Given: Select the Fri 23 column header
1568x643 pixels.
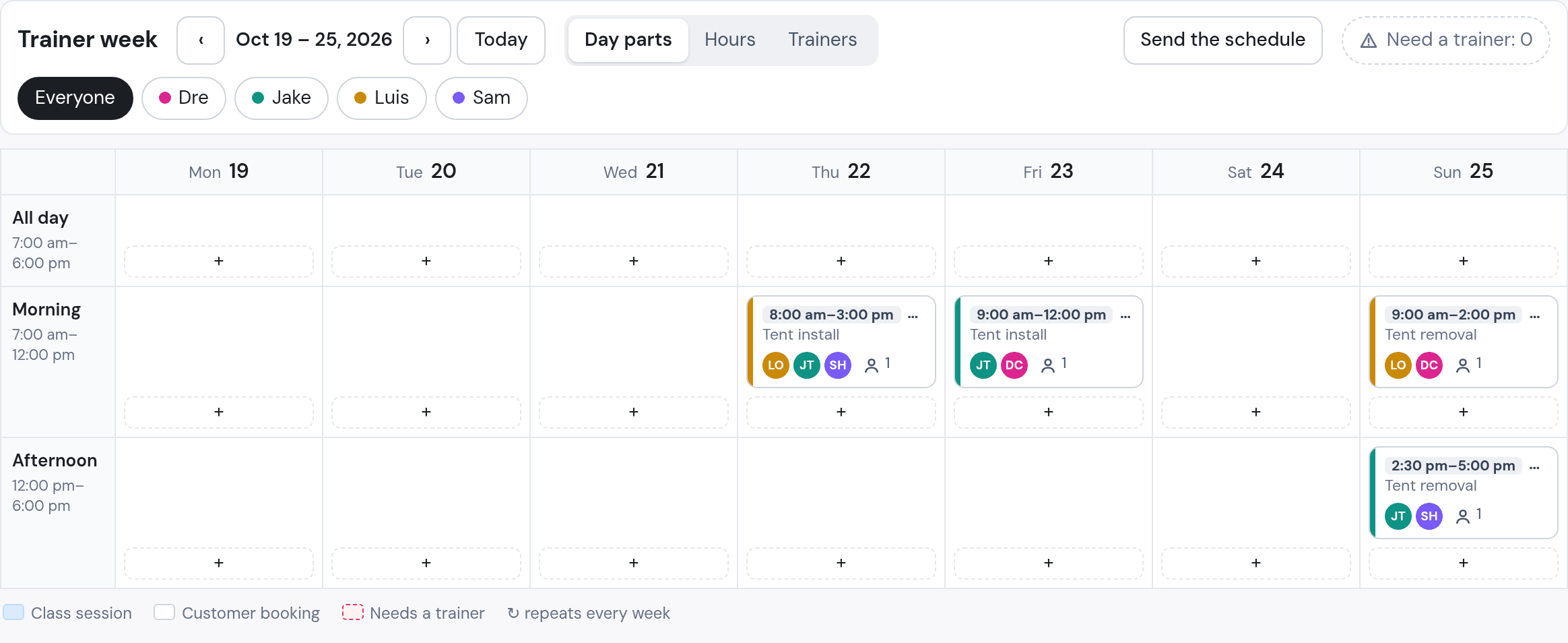Looking at the screenshot, I should (1049, 172).
